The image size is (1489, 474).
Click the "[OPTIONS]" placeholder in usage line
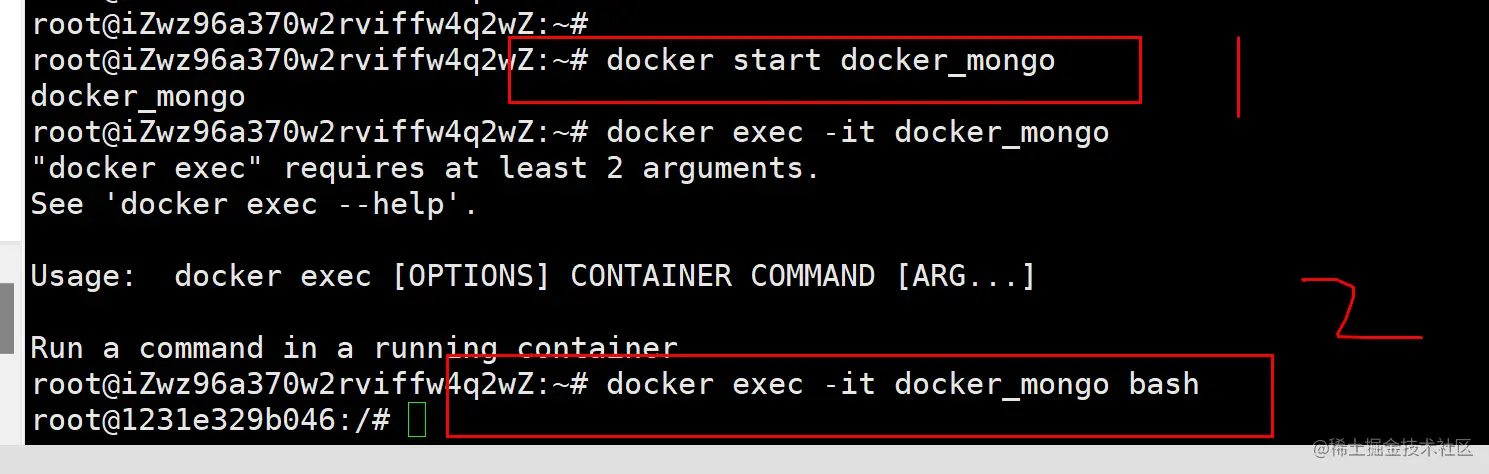471,276
